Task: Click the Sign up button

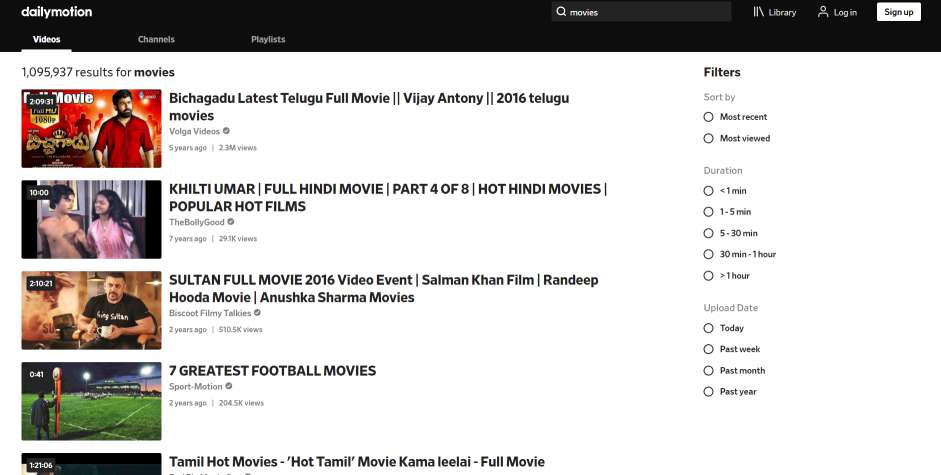Action: click(898, 11)
